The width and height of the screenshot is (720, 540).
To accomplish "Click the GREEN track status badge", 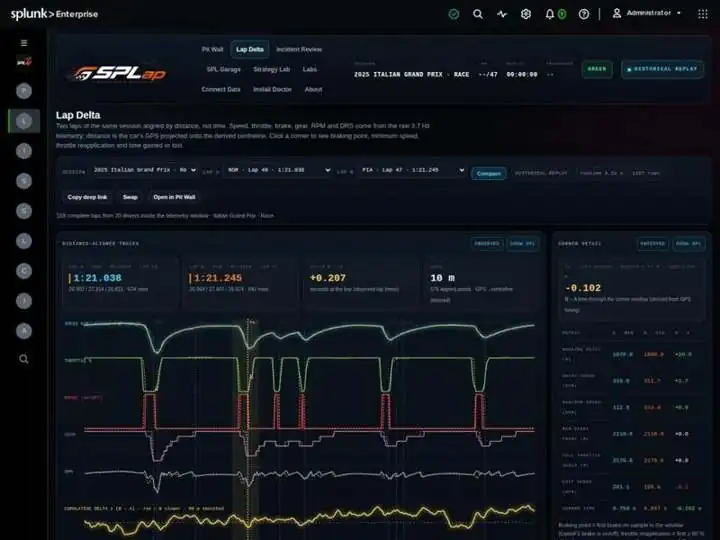I will 597,69.
